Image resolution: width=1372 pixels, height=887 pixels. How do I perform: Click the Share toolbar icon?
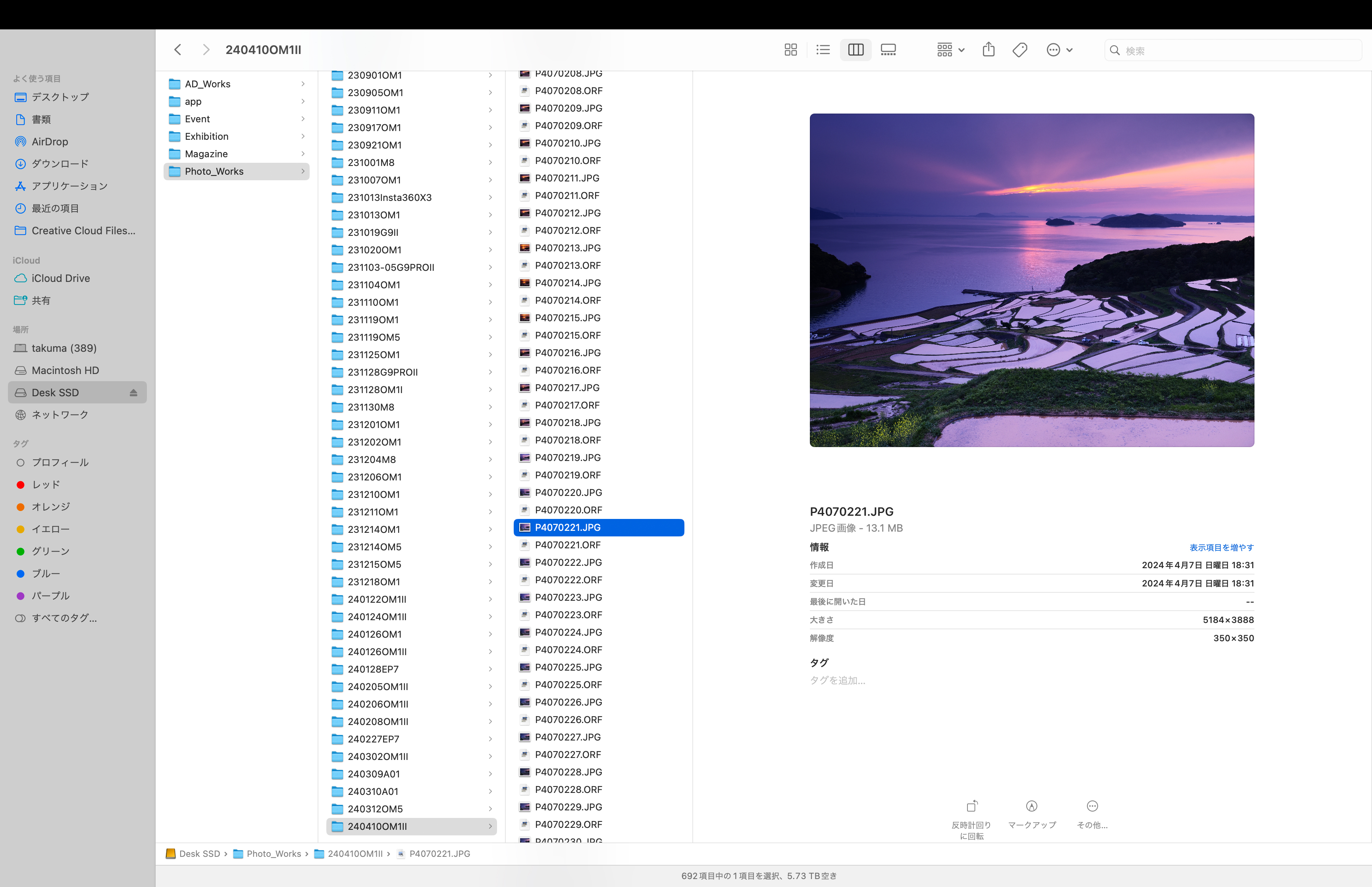pos(988,50)
